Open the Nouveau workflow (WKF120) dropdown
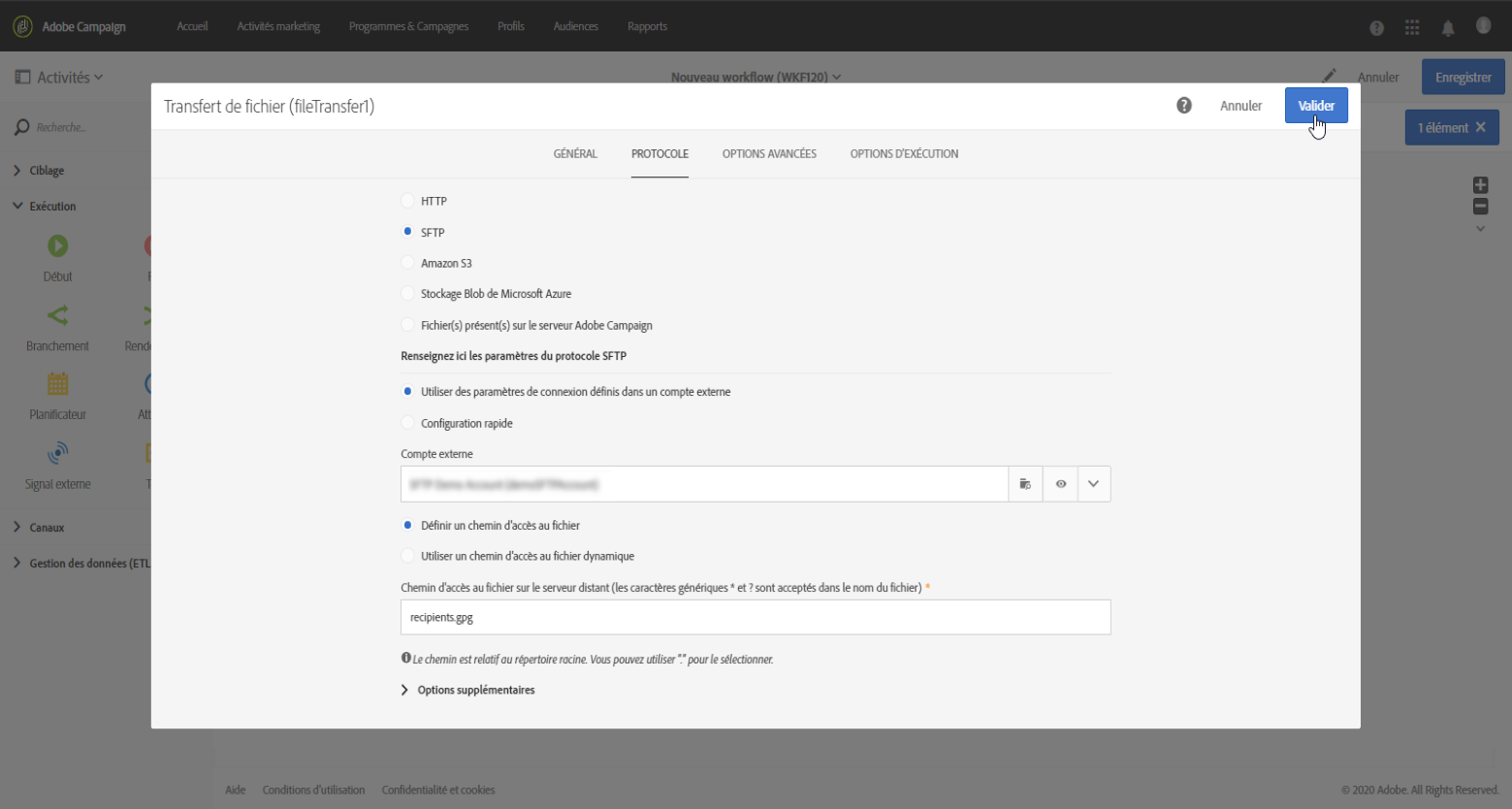The height and width of the screenshot is (809, 1512). tap(756, 77)
